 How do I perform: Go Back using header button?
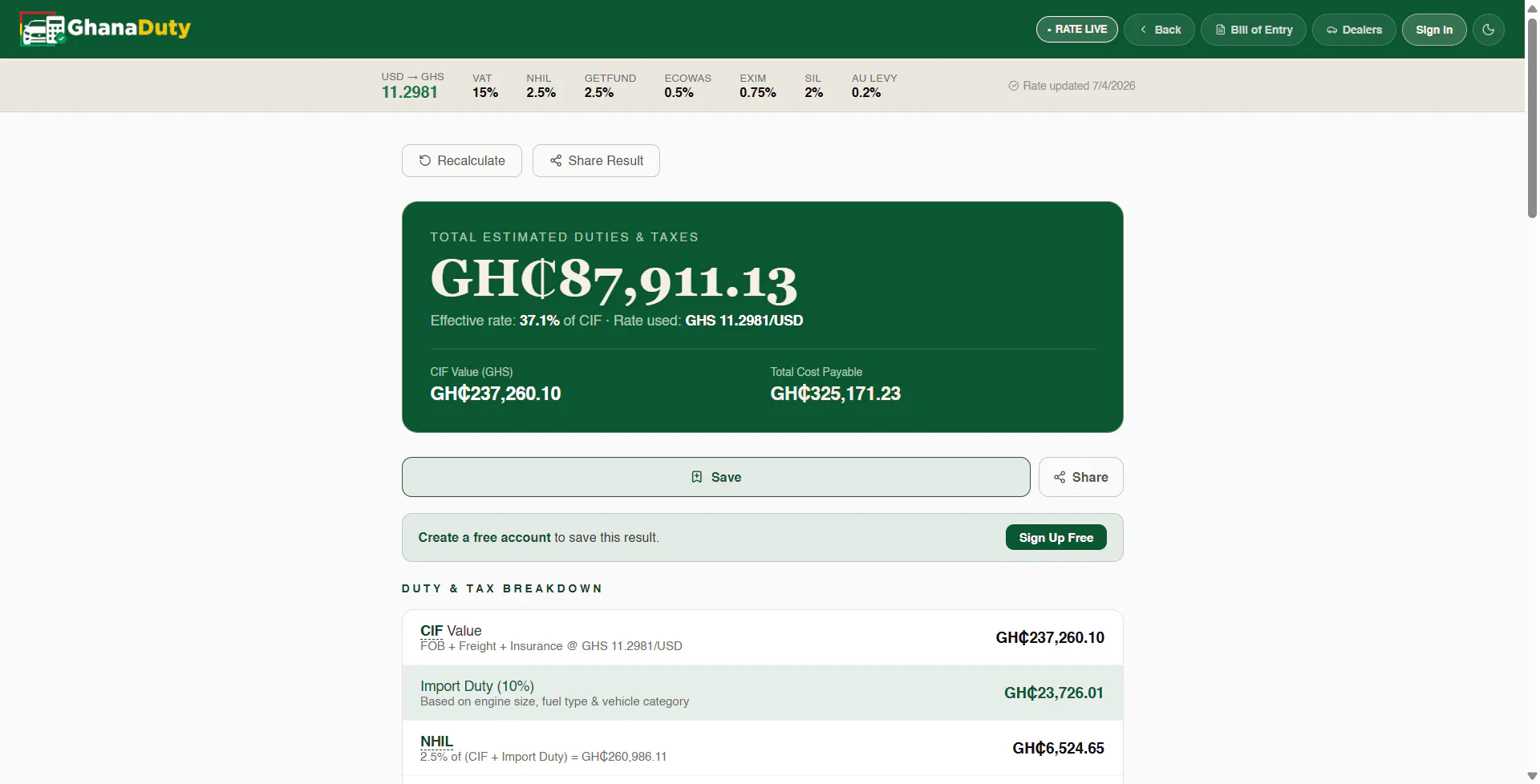(x=1160, y=30)
